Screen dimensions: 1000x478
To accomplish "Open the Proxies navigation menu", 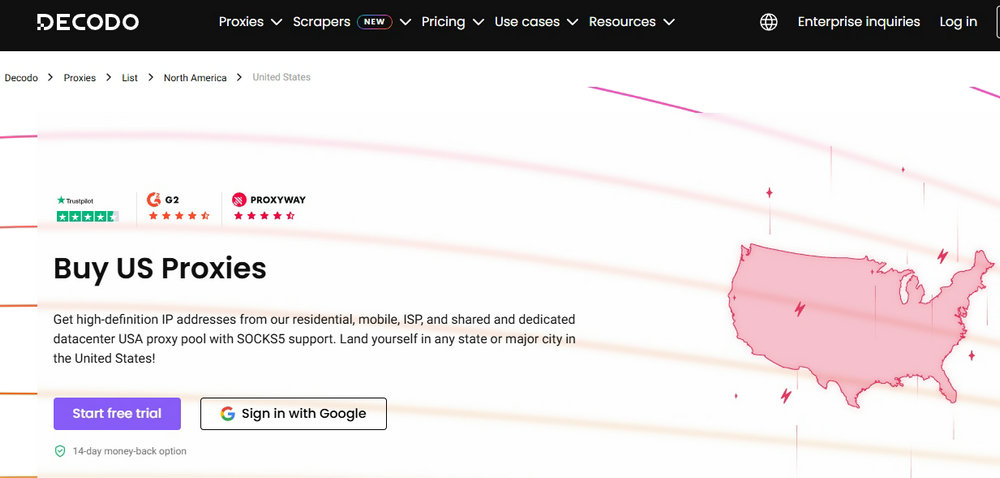I will tap(241, 22).
